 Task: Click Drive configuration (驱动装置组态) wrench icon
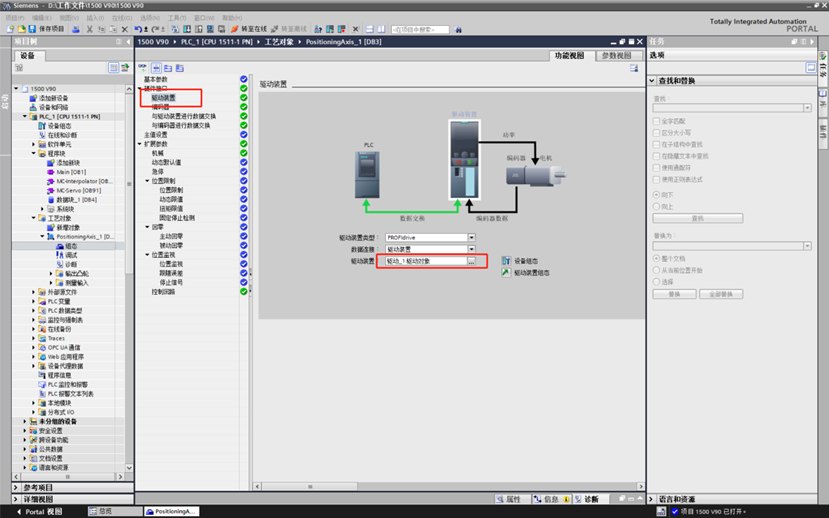(506, 273)
